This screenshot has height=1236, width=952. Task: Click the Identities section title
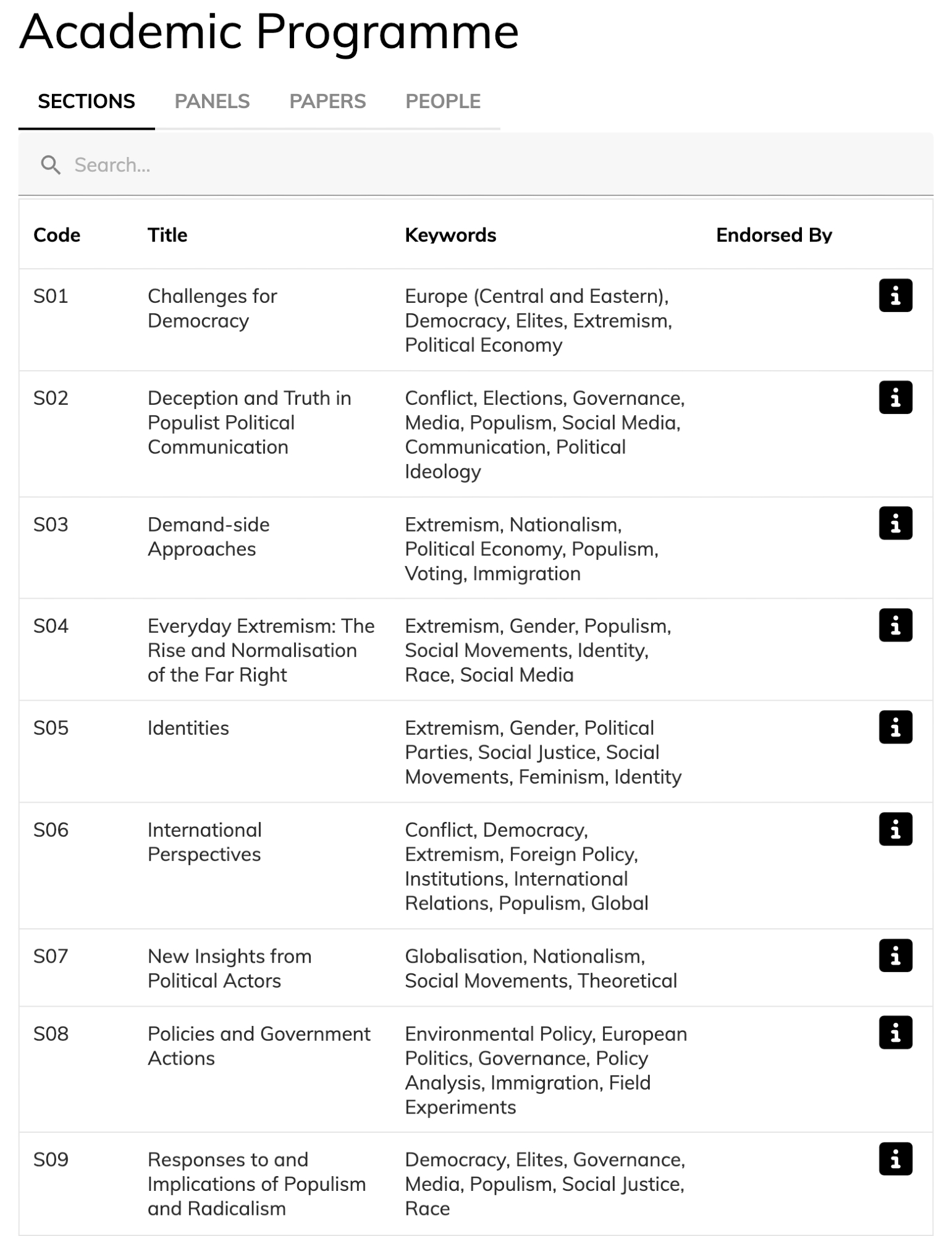188,728
